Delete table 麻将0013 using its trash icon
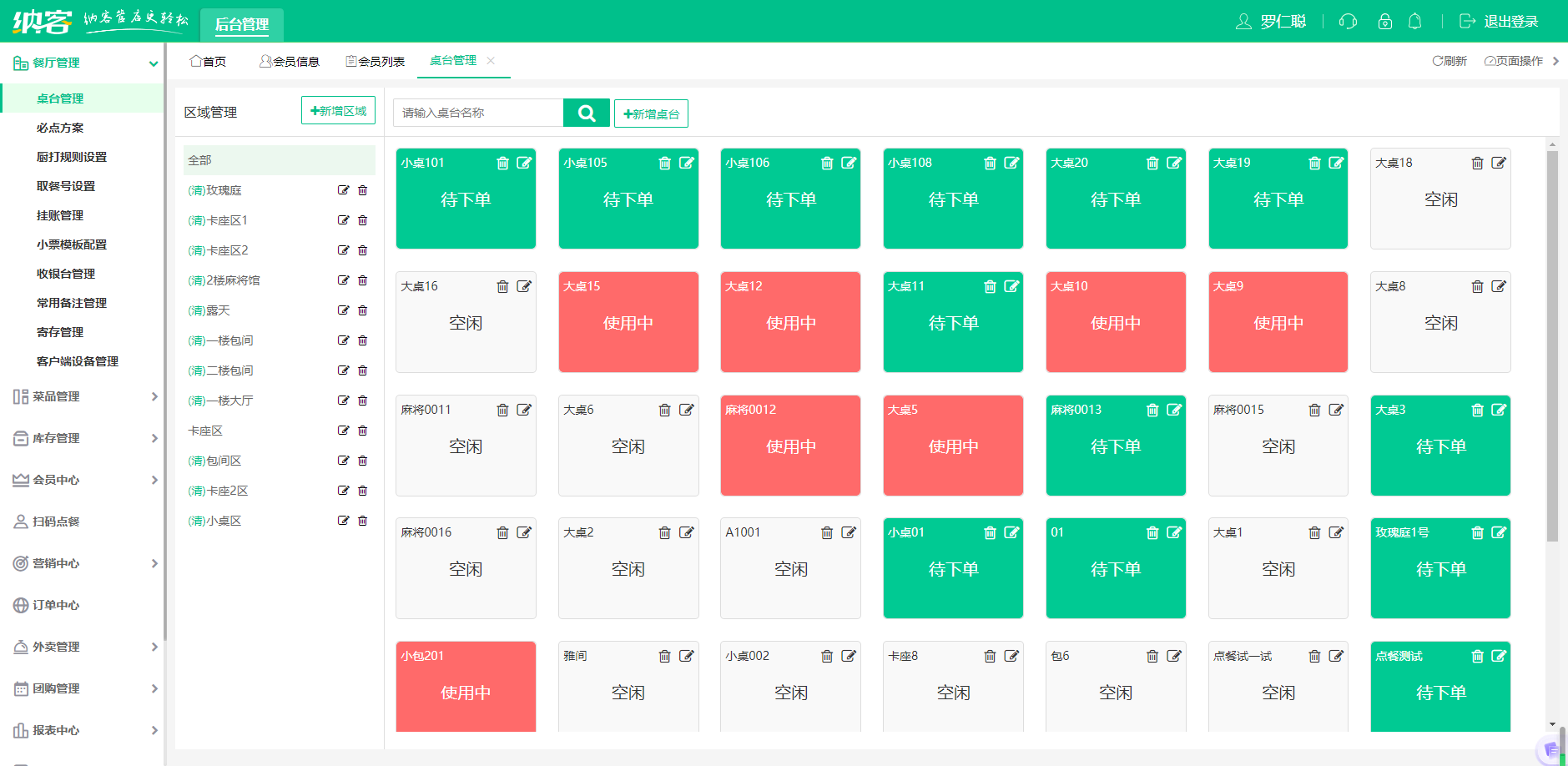 1152,410
